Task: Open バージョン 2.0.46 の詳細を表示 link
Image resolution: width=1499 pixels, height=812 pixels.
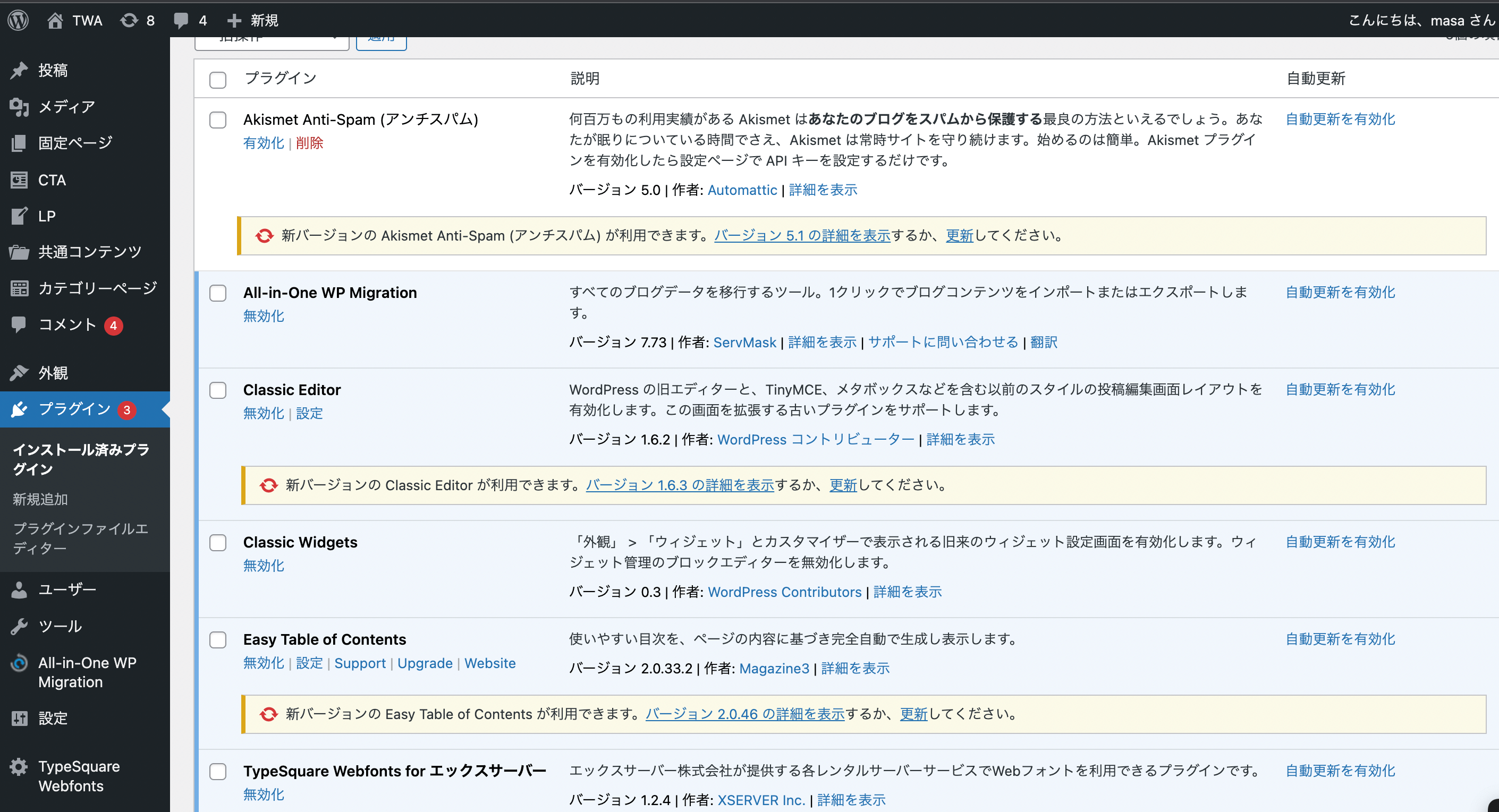Action: point(745,714)
